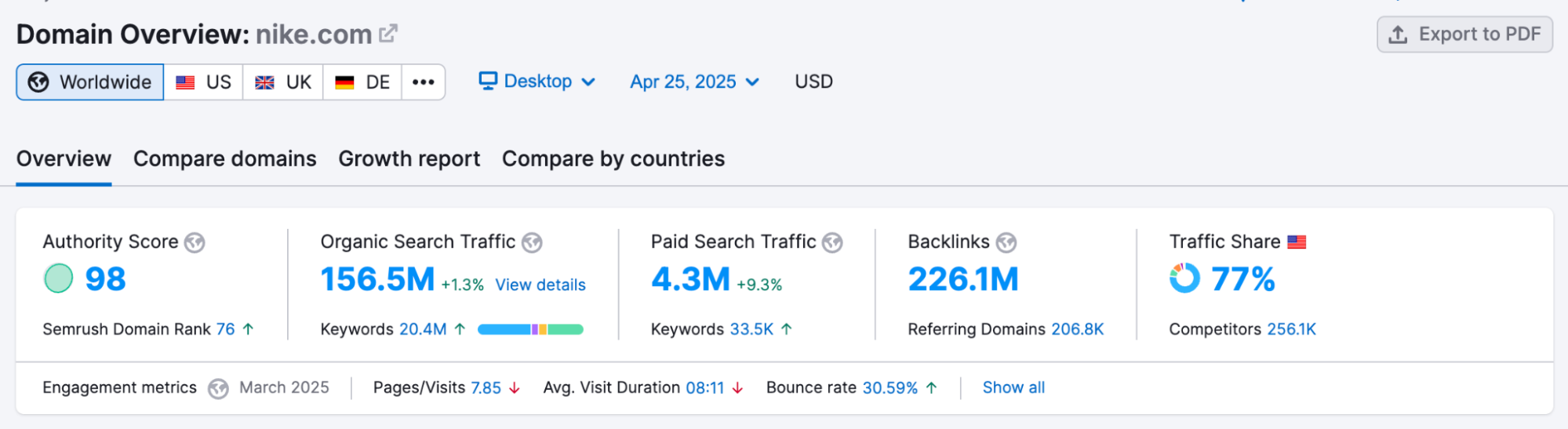
Task: Click the up arrow beside Semrush Domain Rank
Action: (x=248, y=329)
